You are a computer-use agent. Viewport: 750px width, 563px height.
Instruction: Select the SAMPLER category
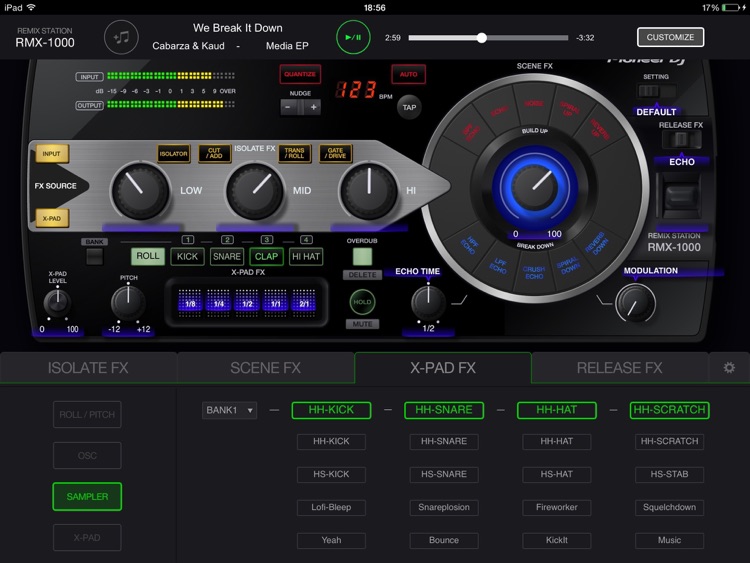87,497
